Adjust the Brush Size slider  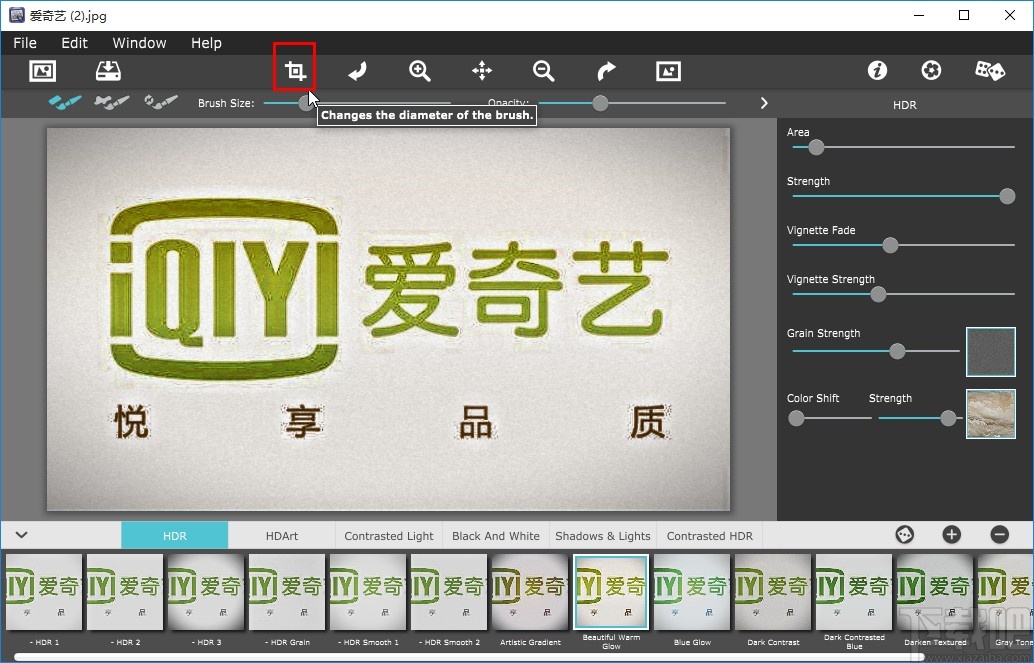click(x=357, y=103)
